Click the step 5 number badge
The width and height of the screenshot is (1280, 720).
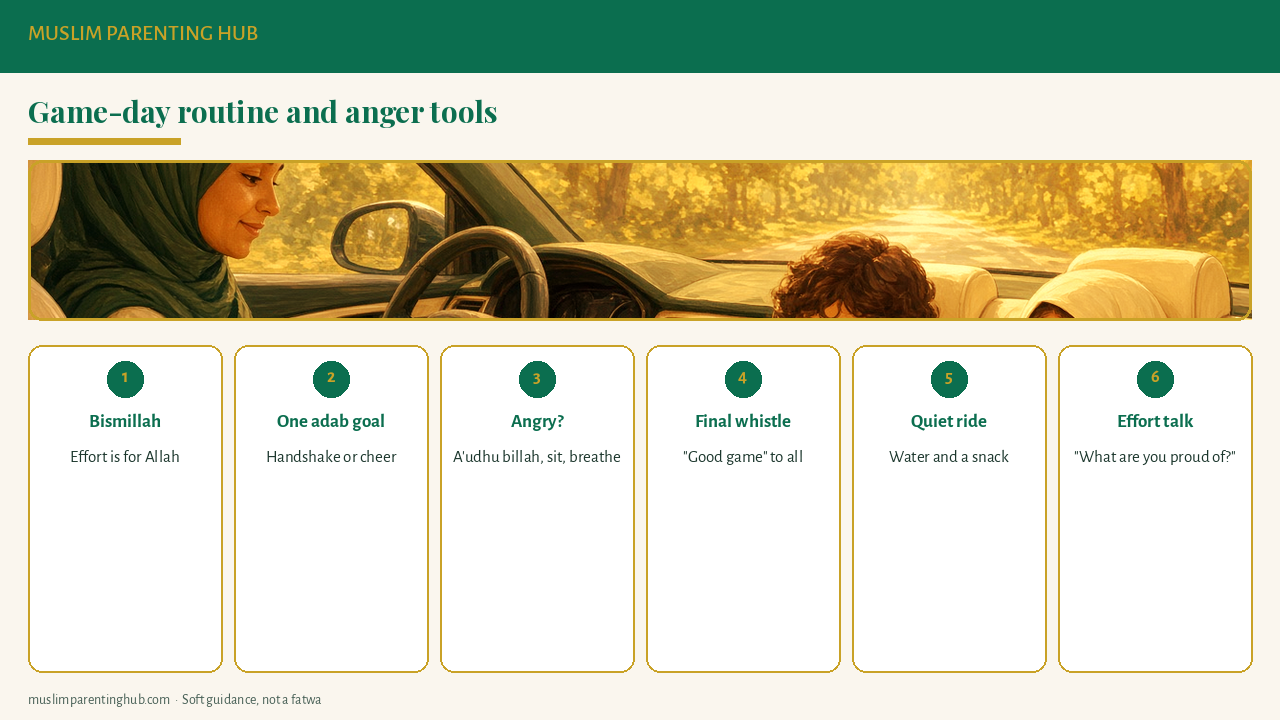(x=949, y=379)
